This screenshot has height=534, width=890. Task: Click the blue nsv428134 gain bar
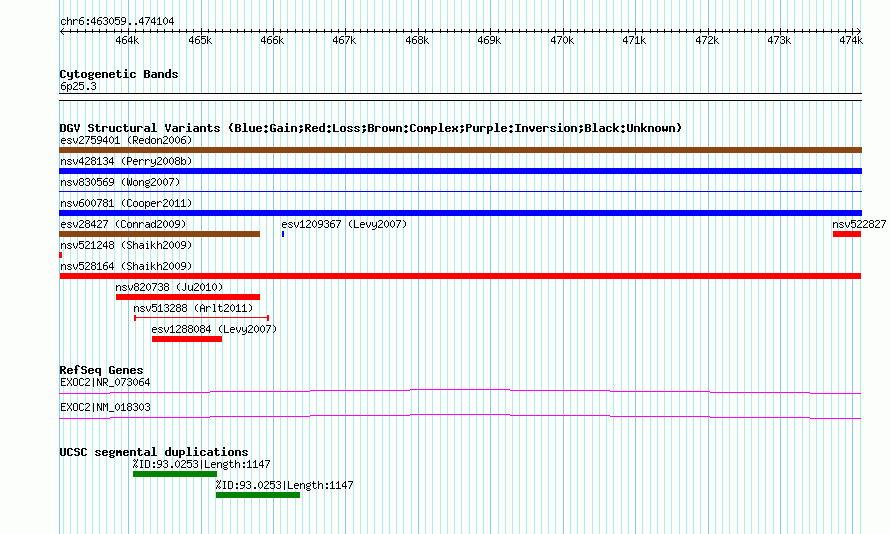460,171
